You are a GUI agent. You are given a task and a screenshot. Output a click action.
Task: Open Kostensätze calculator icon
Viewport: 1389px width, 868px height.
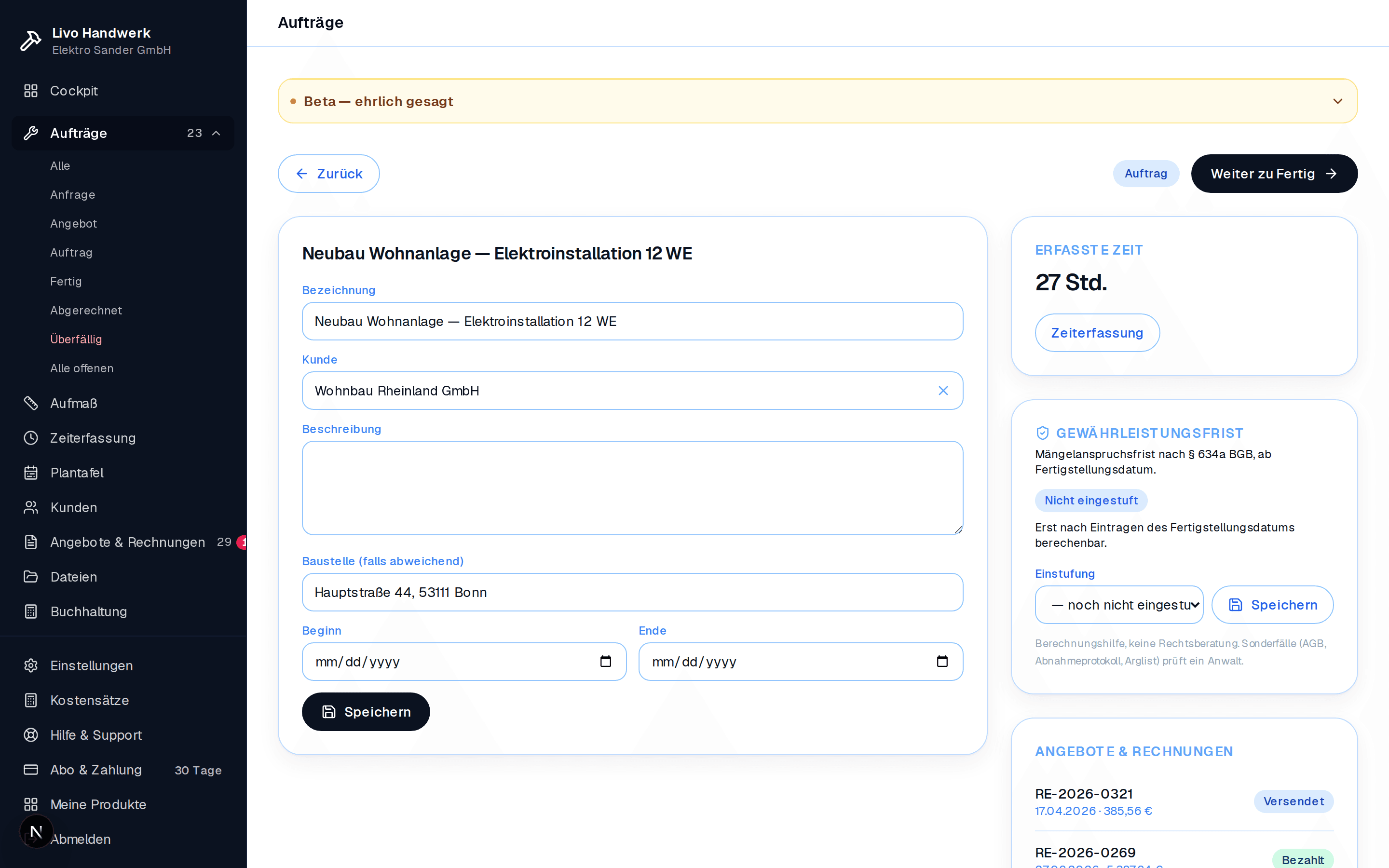click(31, 700)
